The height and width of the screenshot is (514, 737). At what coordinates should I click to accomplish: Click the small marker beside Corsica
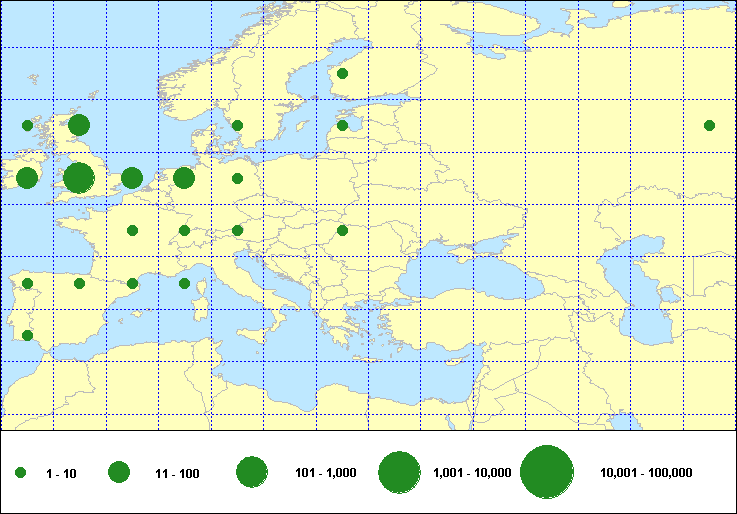click(184, 283)
